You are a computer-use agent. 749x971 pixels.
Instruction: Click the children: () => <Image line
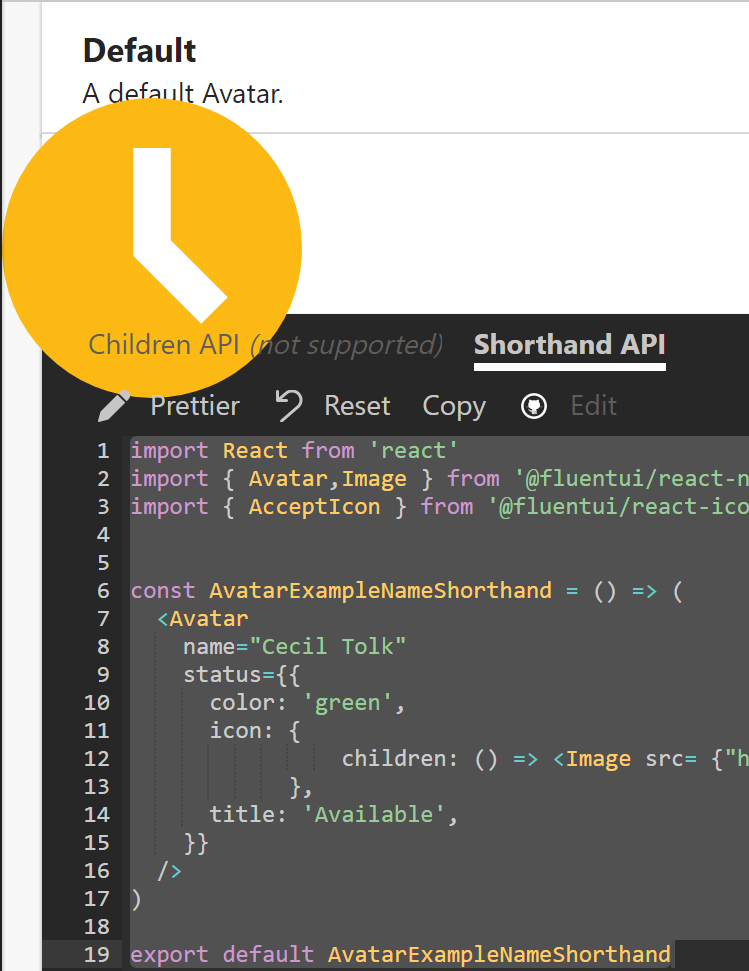(545, 759)
